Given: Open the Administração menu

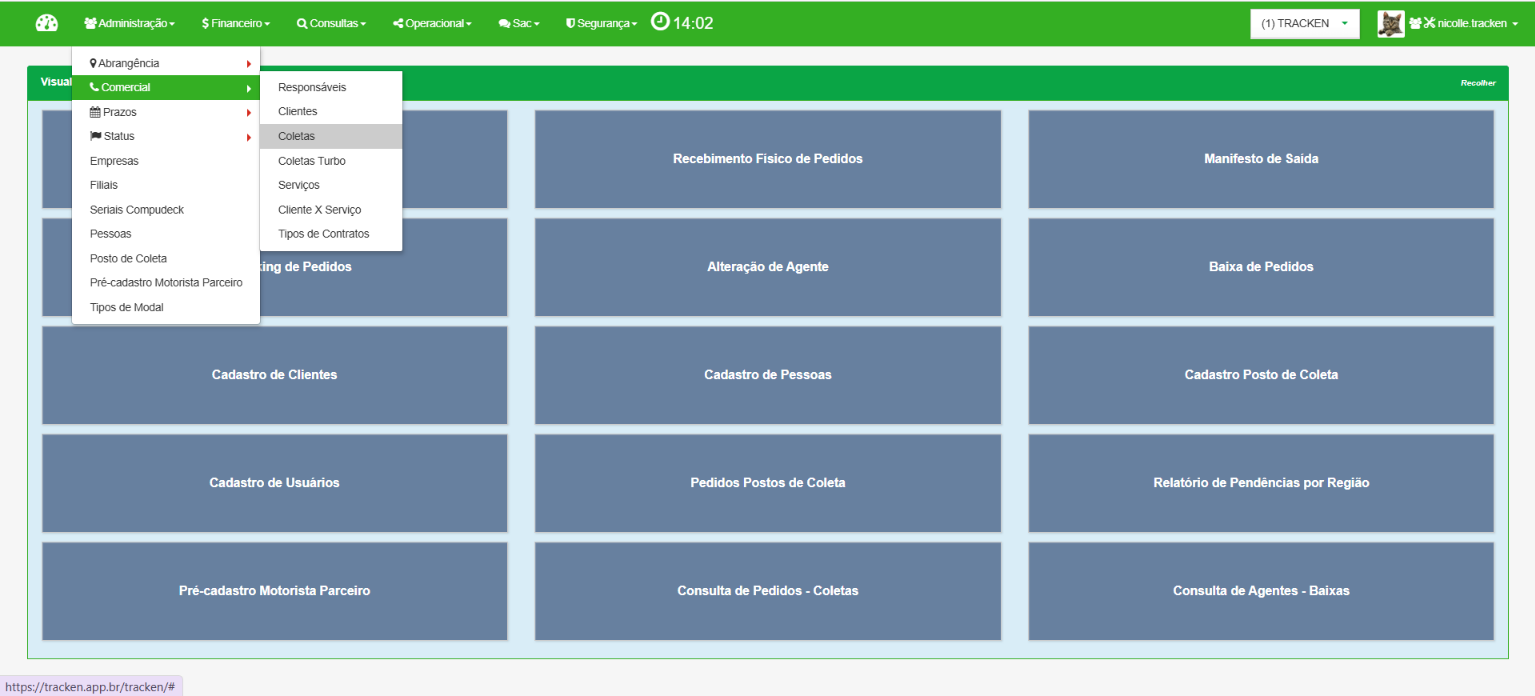Looking at the screenshot, I should click(x=130, y=23).
